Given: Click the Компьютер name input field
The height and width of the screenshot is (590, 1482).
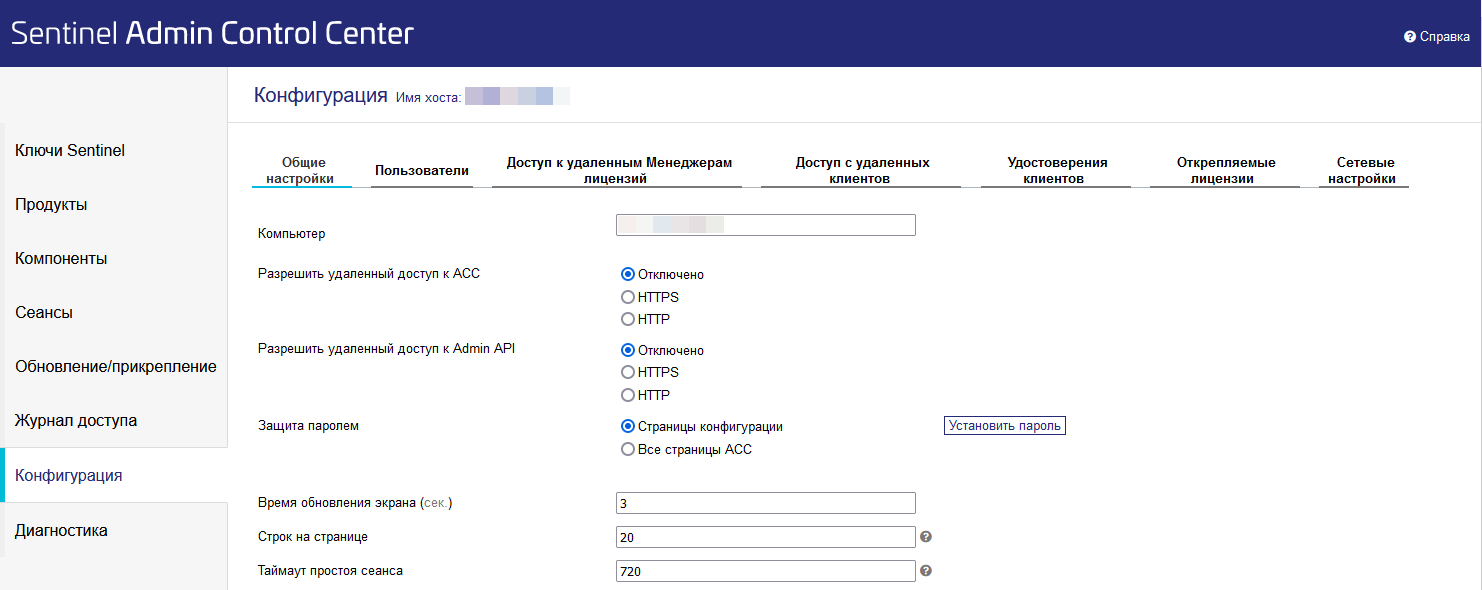Looking at the screenshot, I should click(766, 225).
